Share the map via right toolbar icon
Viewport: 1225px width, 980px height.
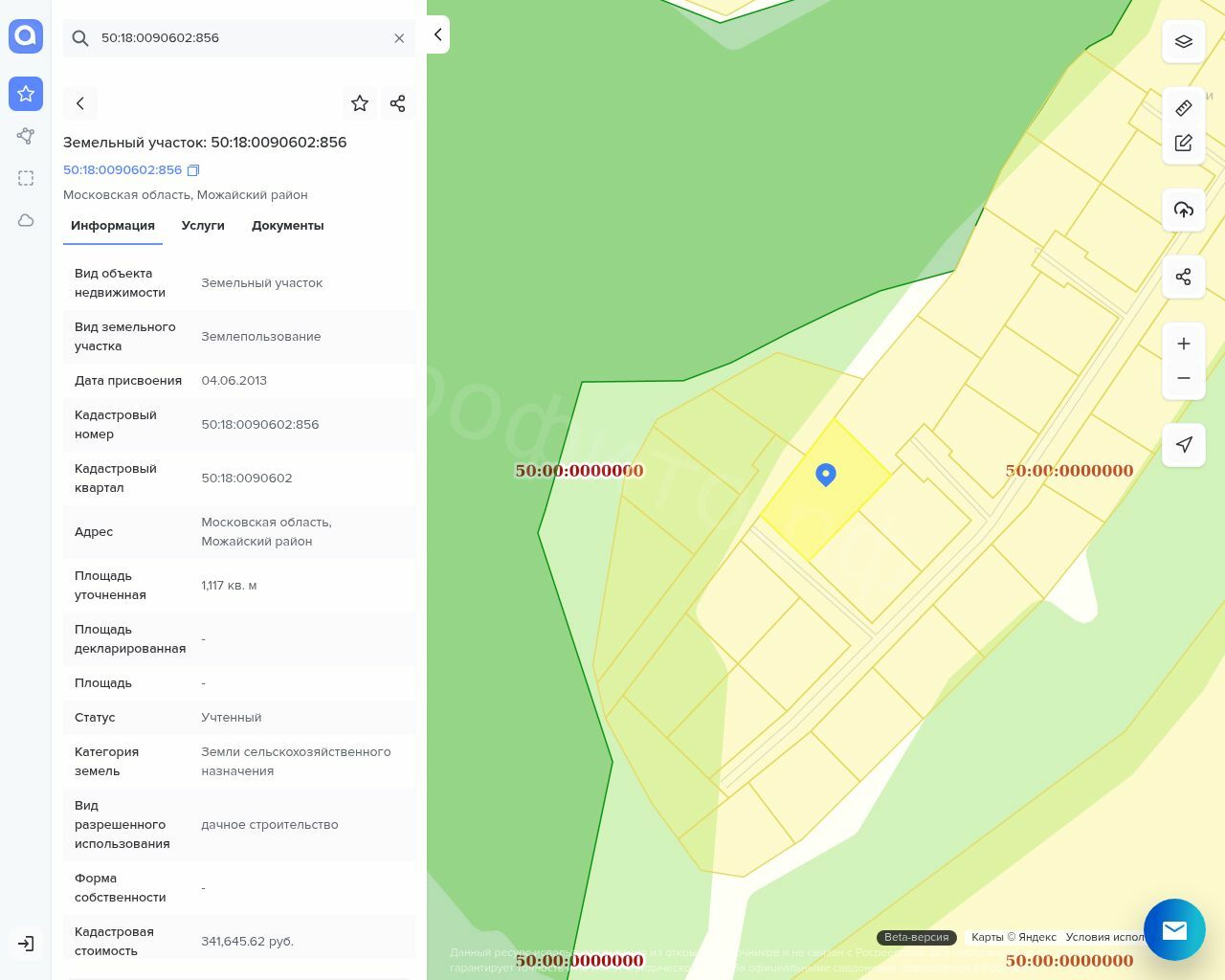(1183, 278)
